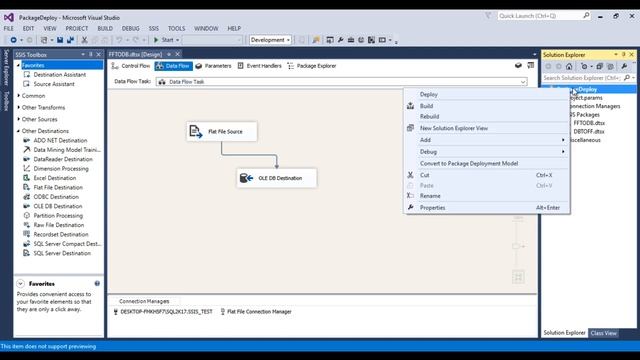Click the Visual Studio logo icon
640x360 pixels.
tap(9, 18)
